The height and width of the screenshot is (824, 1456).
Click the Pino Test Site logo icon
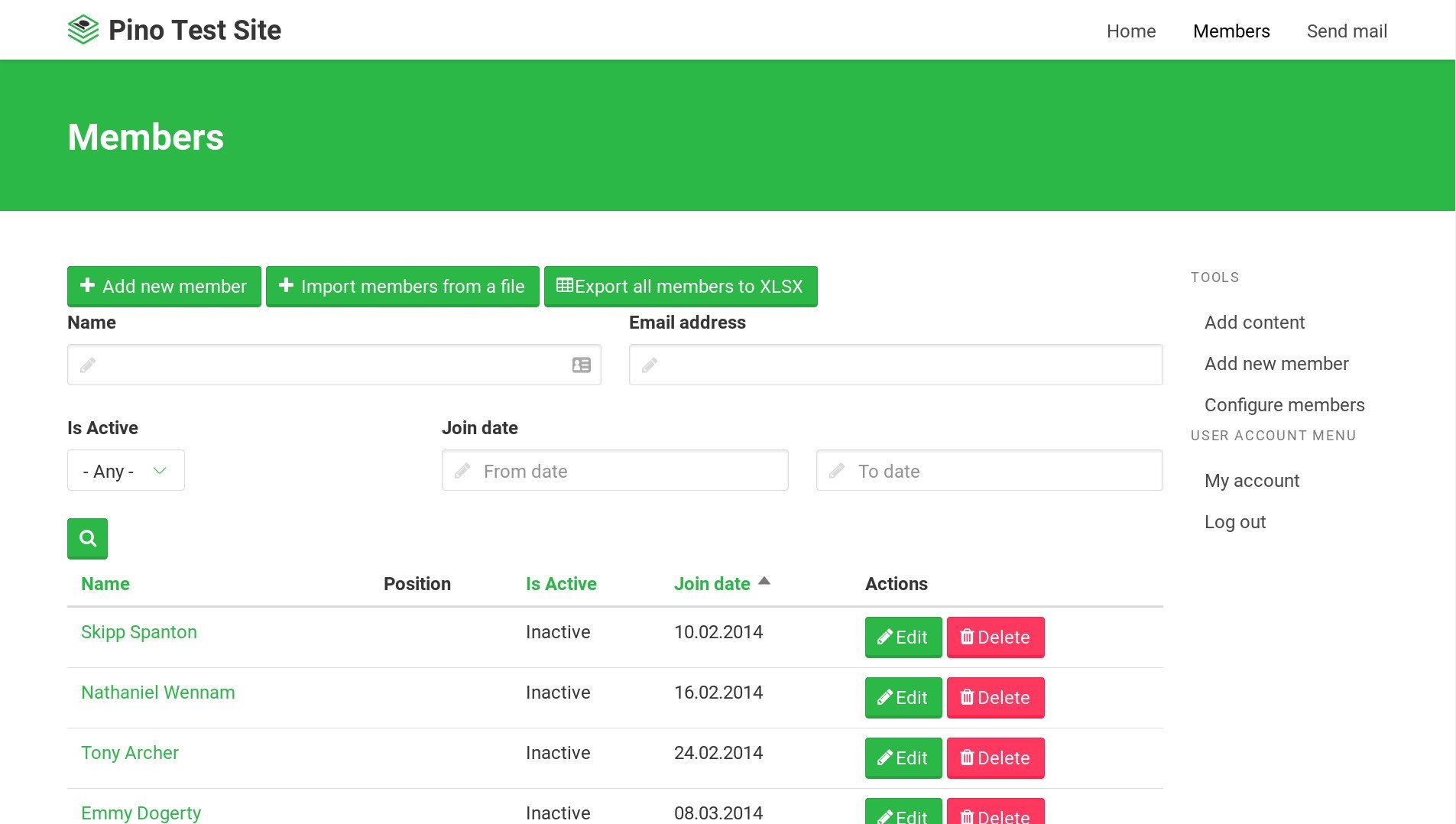(x=83, y=30)
